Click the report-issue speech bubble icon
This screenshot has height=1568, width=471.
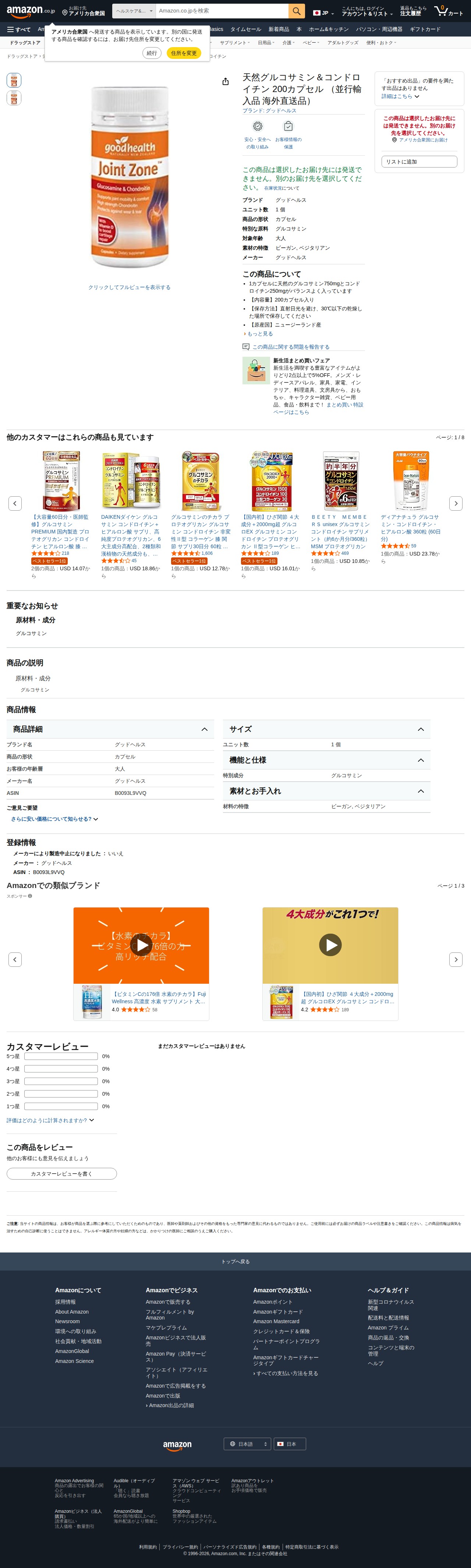pyautogui.click(x=246, y=347)
